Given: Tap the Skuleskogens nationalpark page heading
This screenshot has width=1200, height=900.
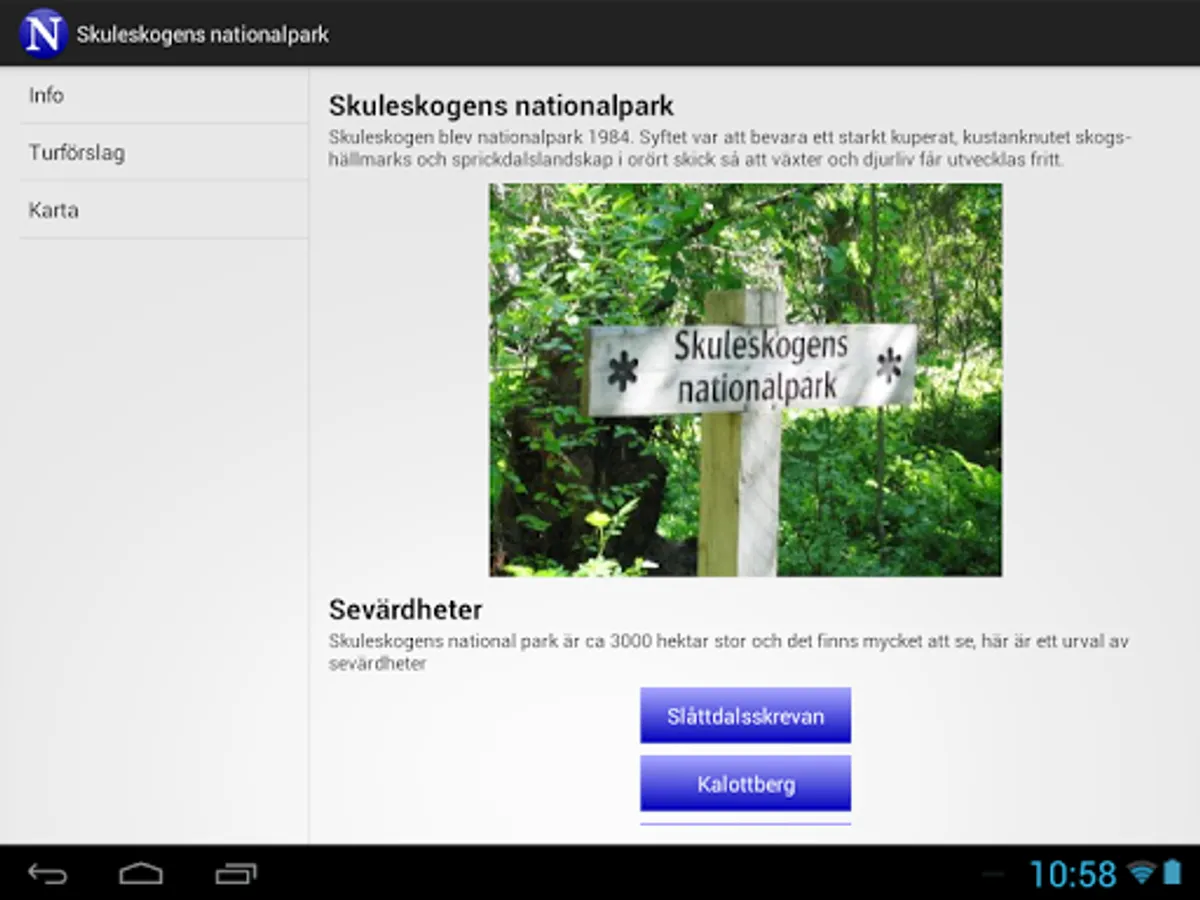Looking at the screenshot, I should (502, 105).
